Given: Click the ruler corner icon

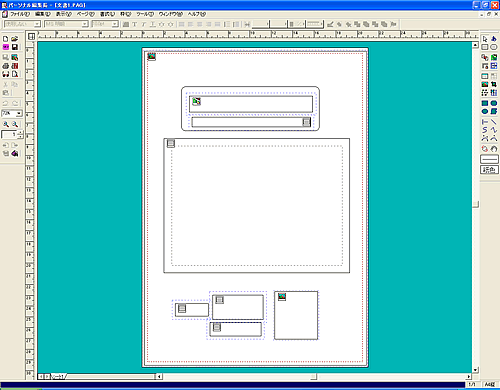Looking at the screenshot, I should click(31, 36).
